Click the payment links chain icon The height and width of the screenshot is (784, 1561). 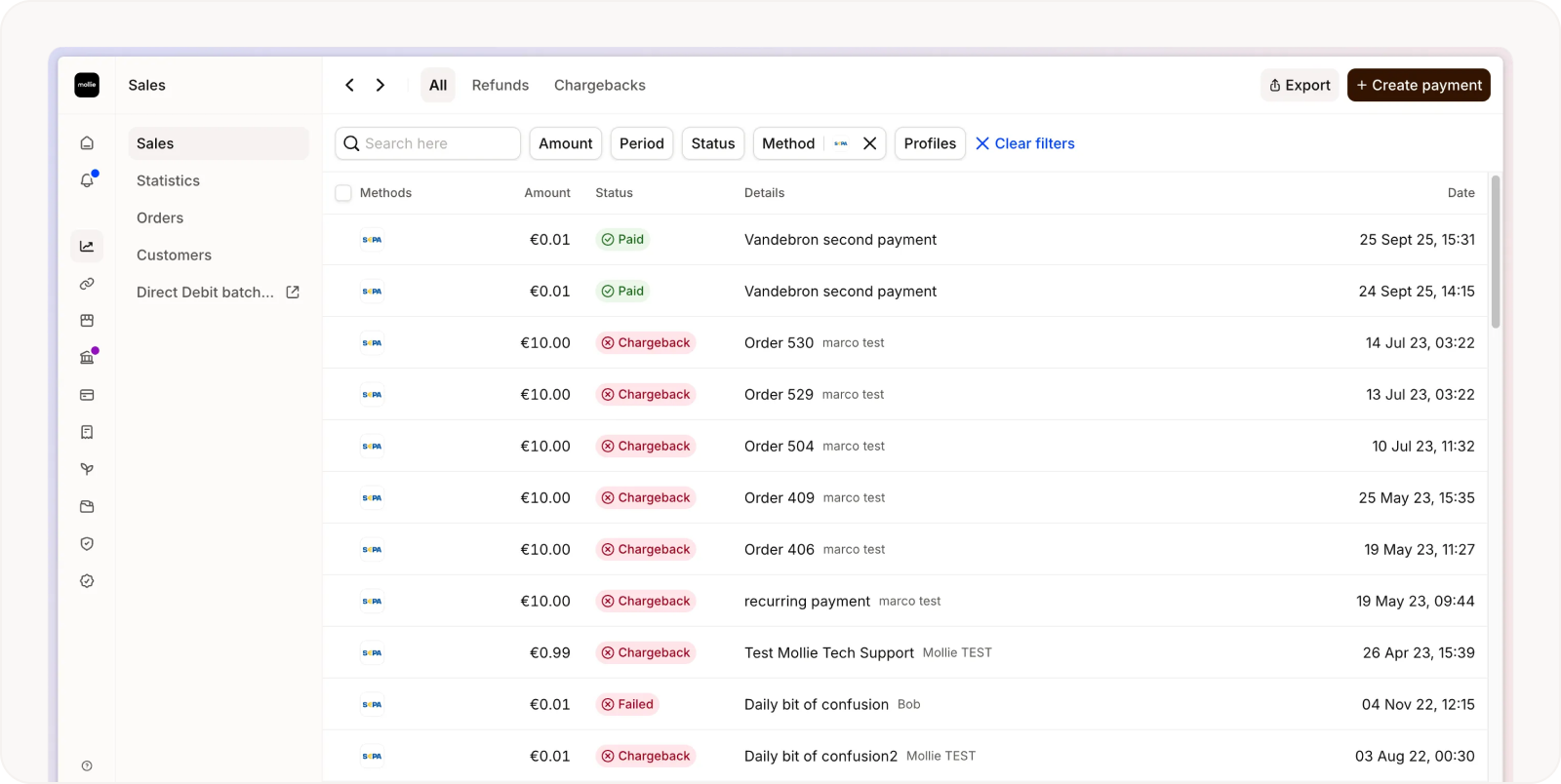87,284
